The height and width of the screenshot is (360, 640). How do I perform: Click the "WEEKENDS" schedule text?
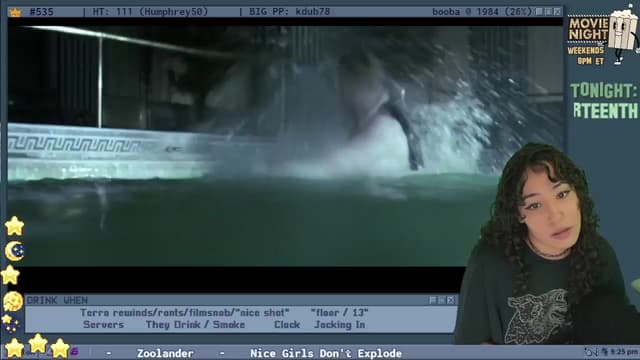pyautogui.click(x=585, y=51)
